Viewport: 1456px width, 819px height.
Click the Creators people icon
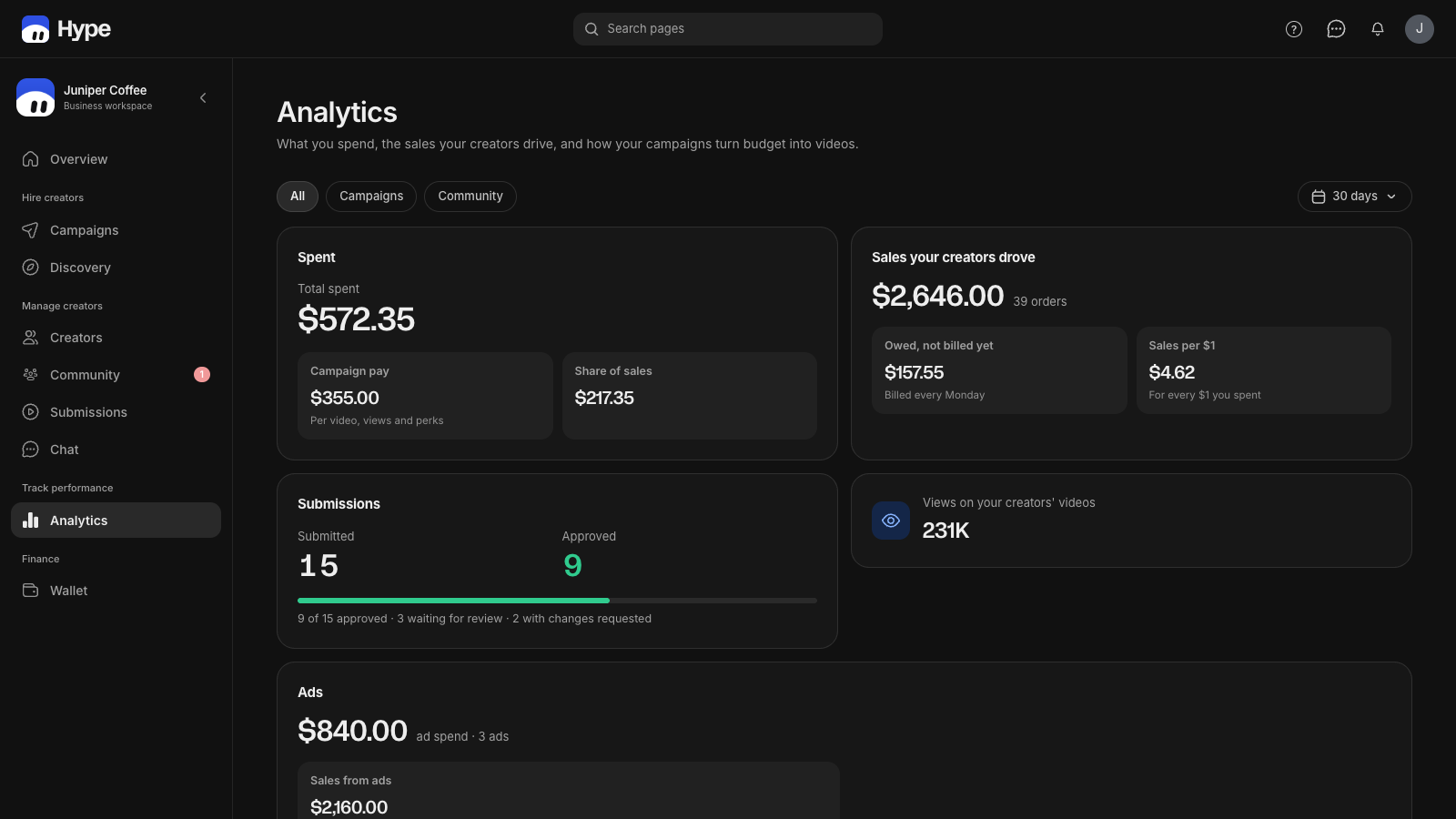tap(31, 338)
